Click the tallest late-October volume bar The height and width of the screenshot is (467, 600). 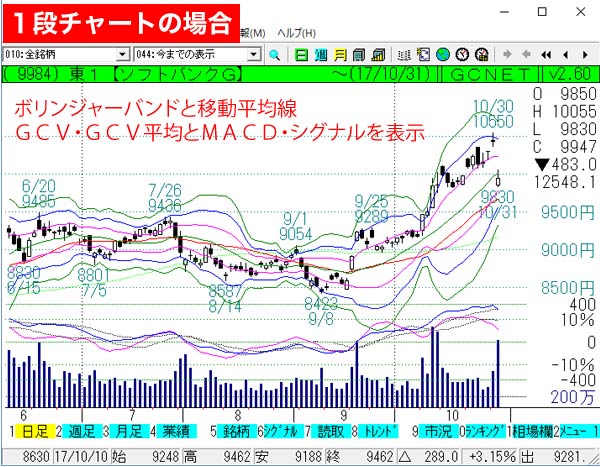click(498, 373)
